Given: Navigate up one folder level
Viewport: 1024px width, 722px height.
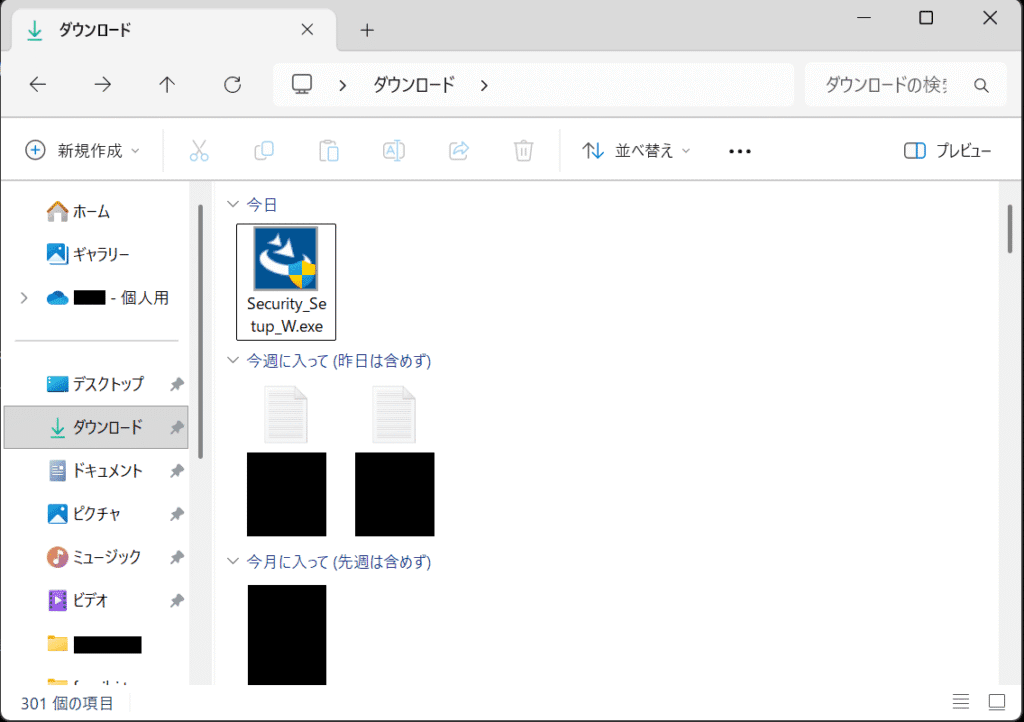Looking at the screenshot, I should pos(166,84).
